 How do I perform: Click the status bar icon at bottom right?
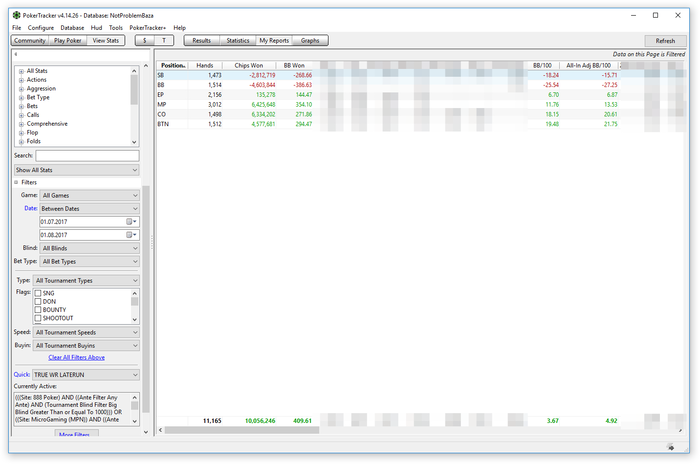click(670, 447)
